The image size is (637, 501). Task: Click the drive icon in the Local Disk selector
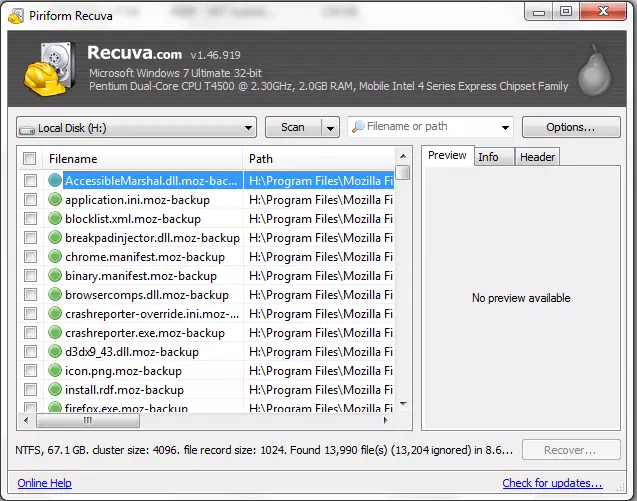pyautogui.click(x=27, y=130)
